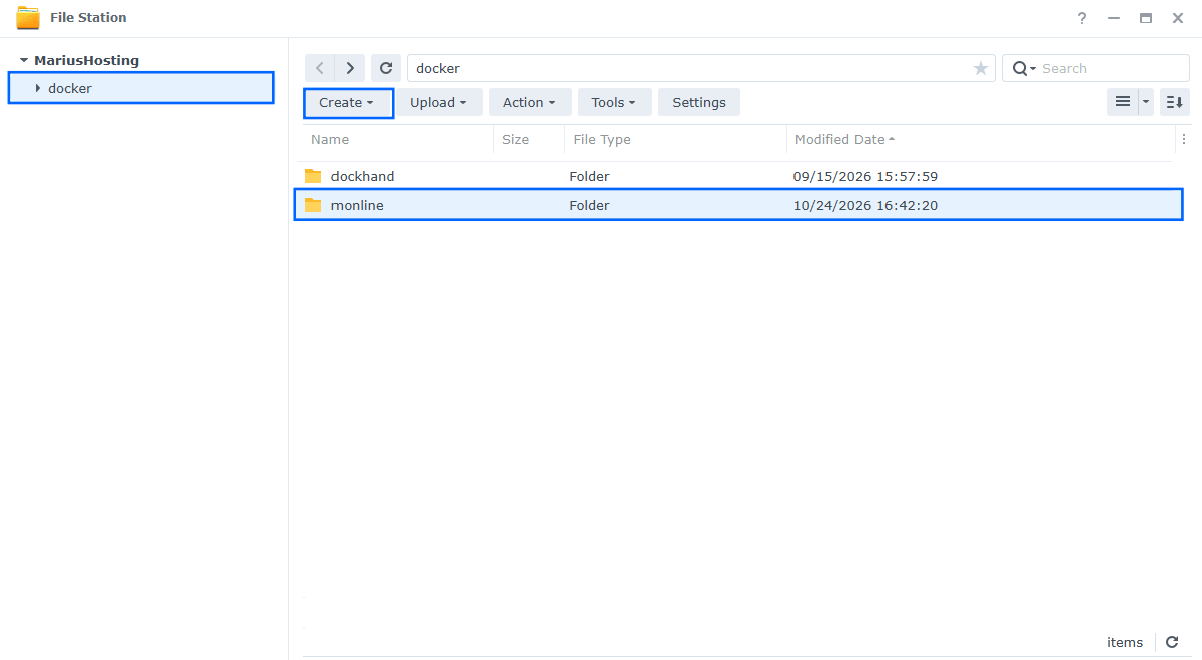Select the monline folder name

357,205
